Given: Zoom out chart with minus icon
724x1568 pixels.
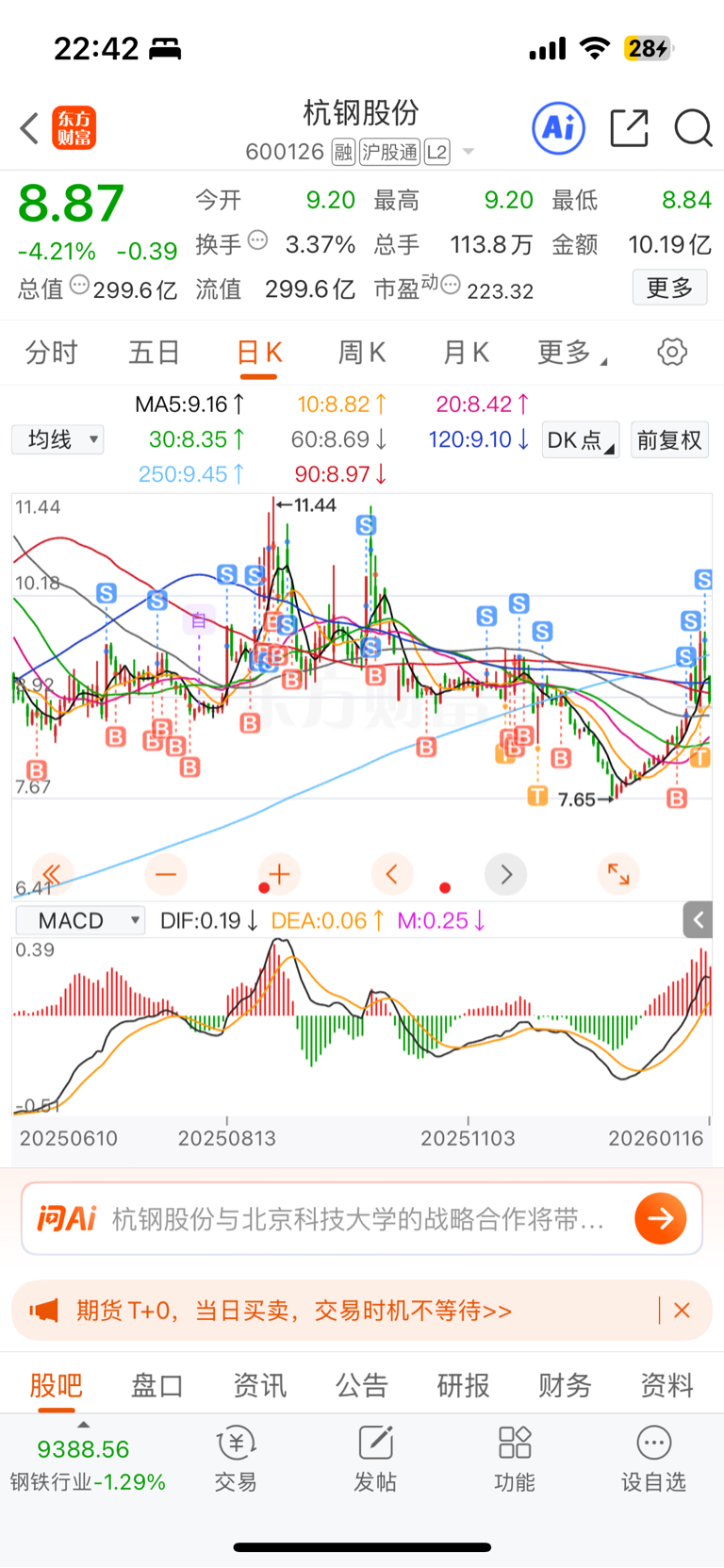Looking at the screenshot, I should [x=166, y=875].
